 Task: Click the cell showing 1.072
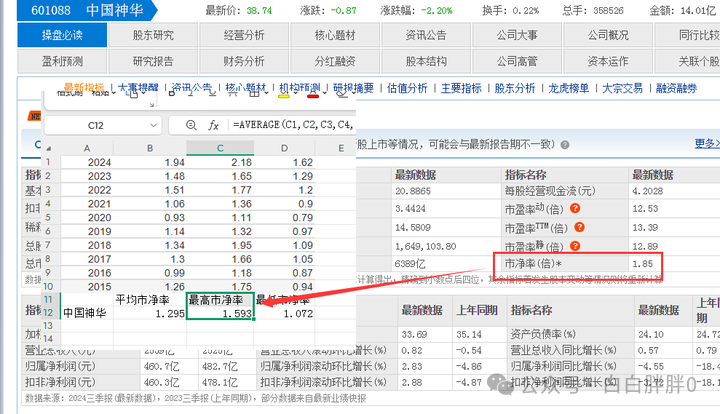[x=284, y=313]
